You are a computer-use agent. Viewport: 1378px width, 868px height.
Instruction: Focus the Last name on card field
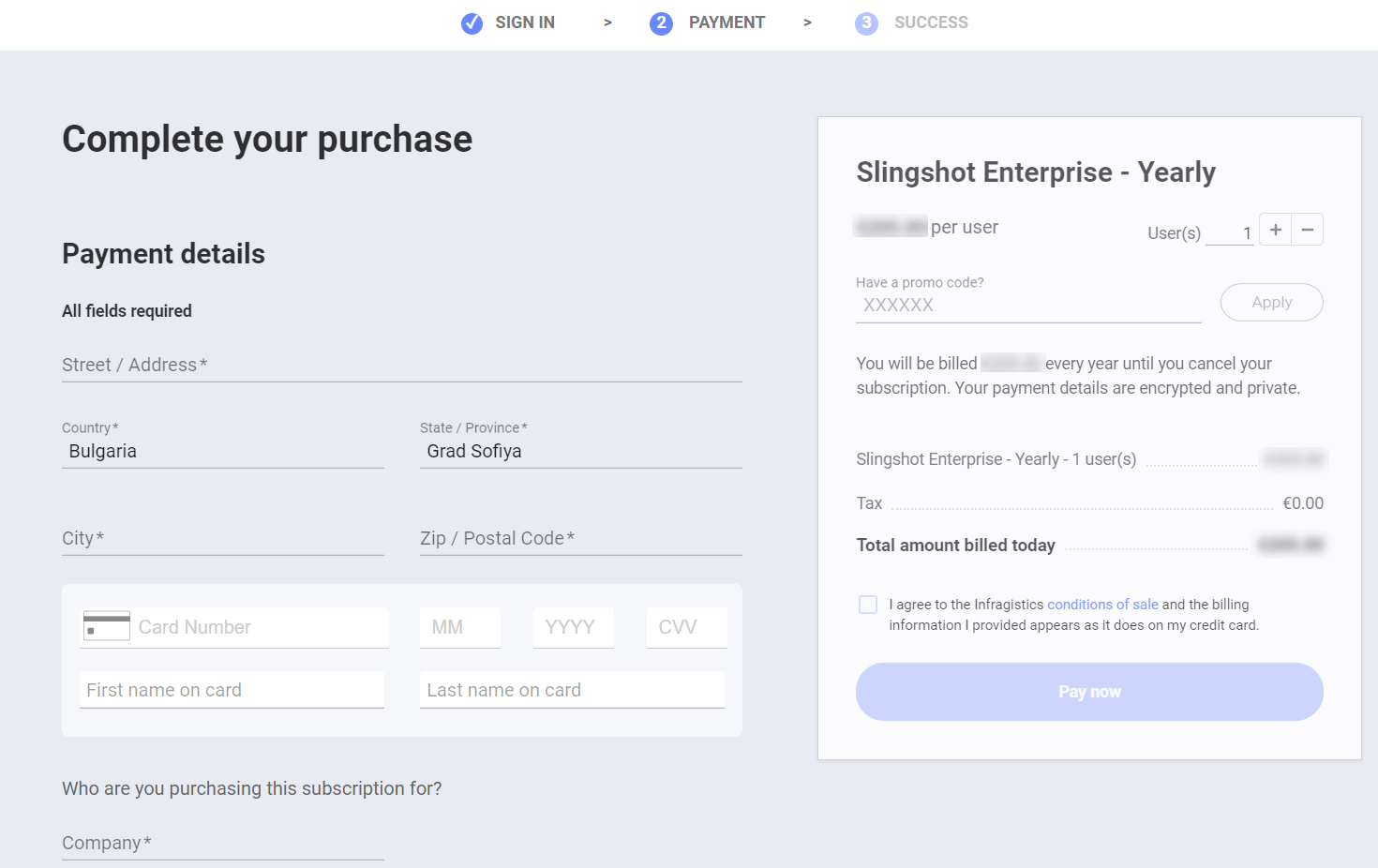click(x=572, y=690)
